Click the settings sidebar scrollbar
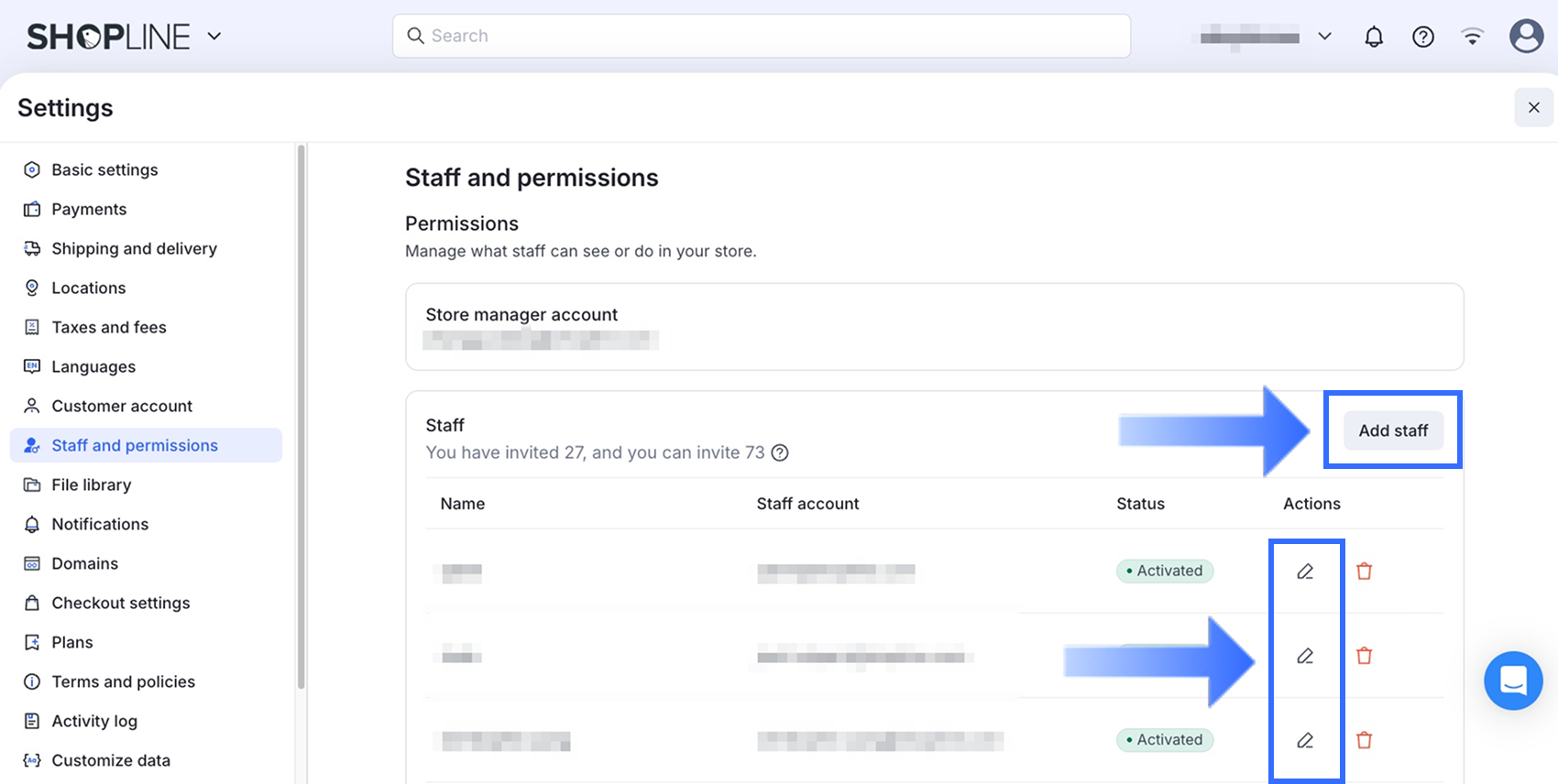The image size is (1558, 784). point(301,412)
